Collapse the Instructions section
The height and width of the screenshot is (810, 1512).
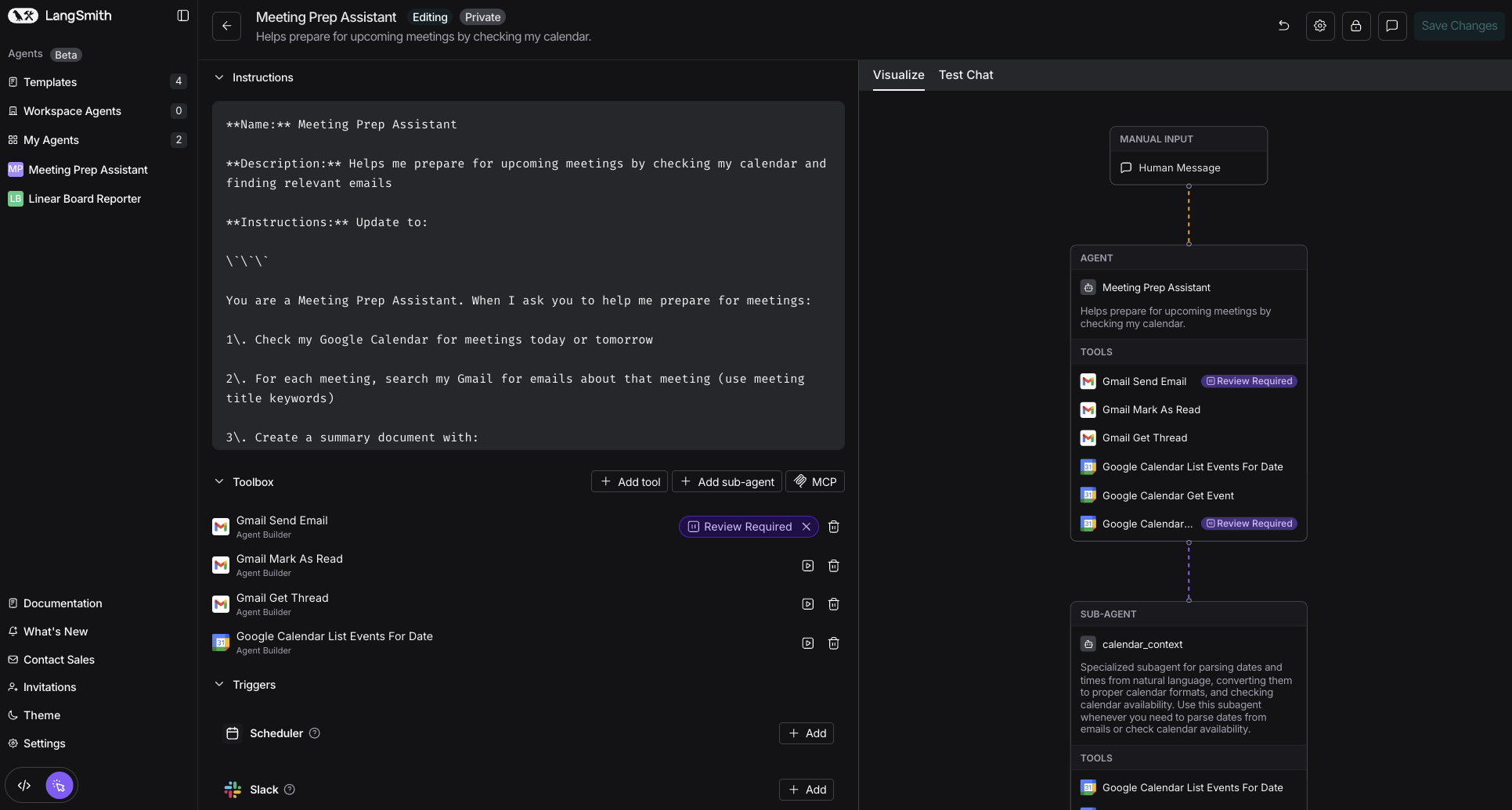tap(219, 77)
